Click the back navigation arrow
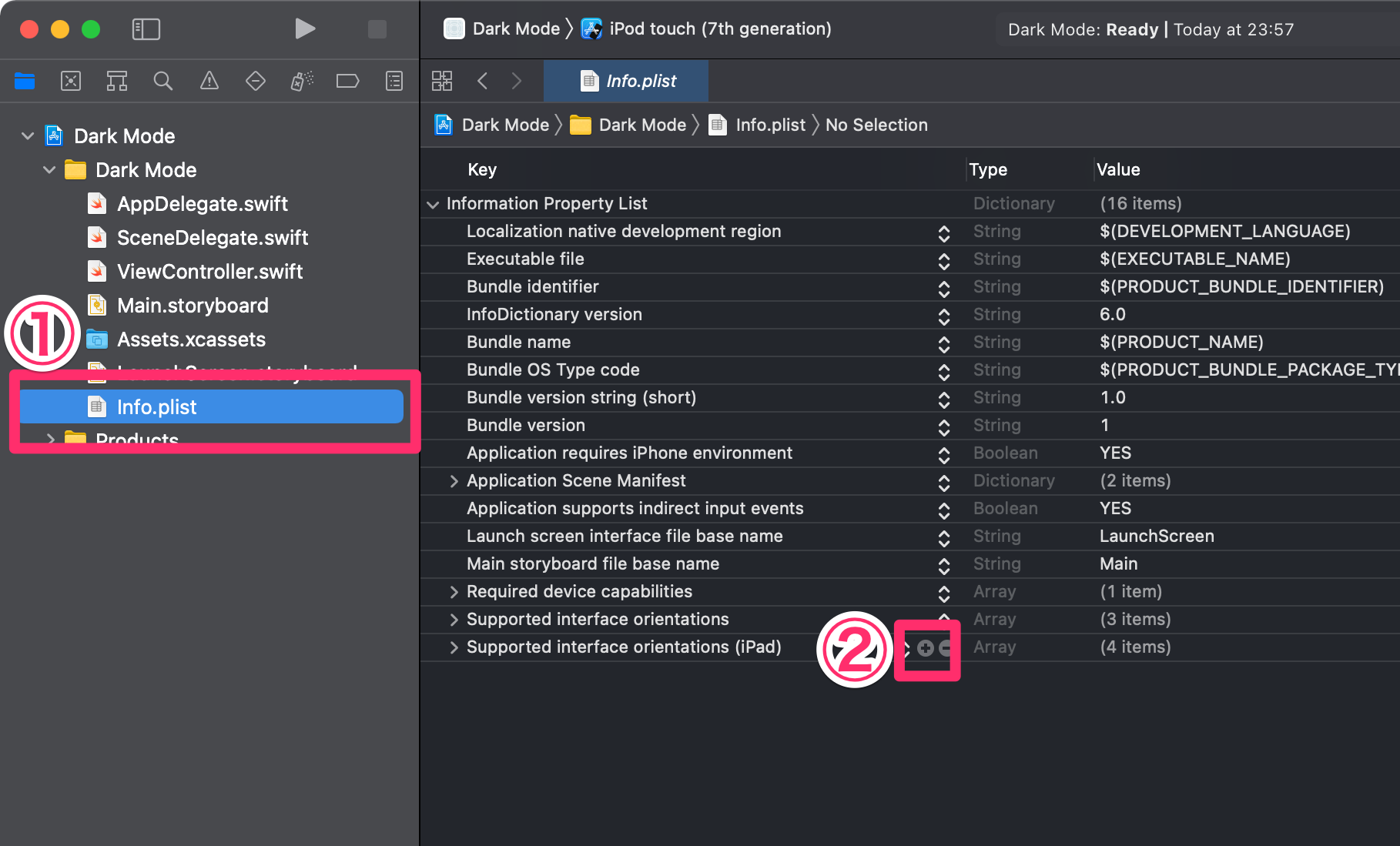 (482, 81)
